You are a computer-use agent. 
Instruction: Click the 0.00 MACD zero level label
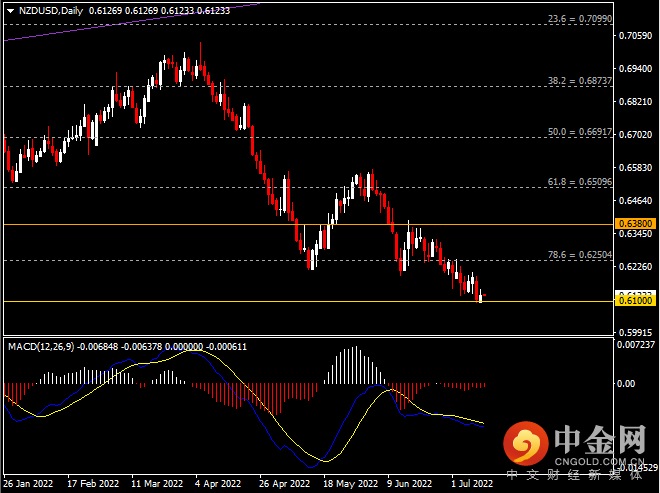click(x=625, y=384)
